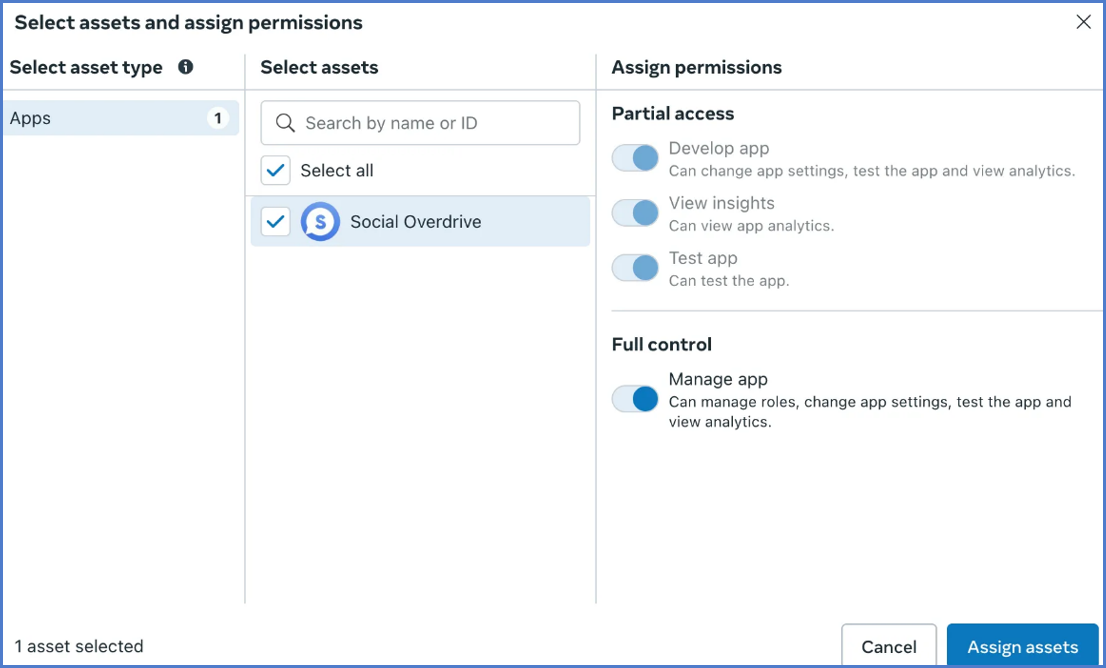This screenshot has height=668, width=1106.
Task: Close the assign permissions dialog
Action: (x=1083, y=22)
